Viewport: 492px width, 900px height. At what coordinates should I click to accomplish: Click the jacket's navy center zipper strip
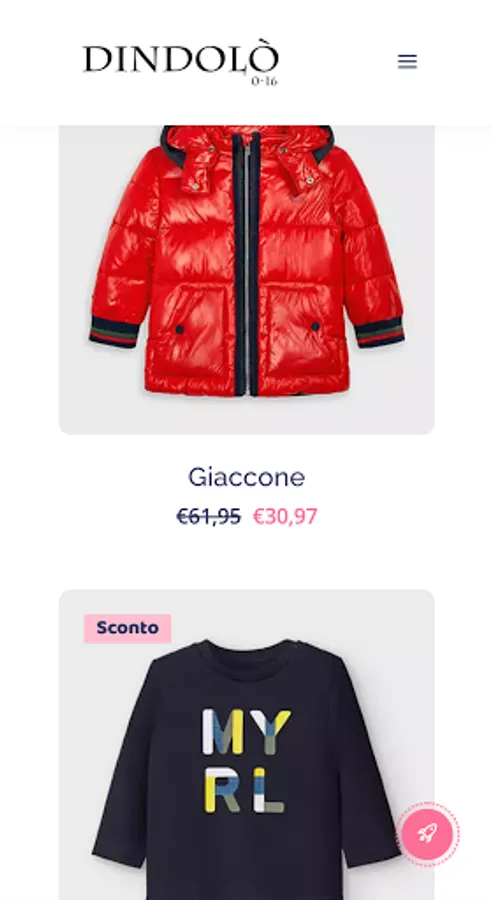pyautogui.click(x=247, y=264)
